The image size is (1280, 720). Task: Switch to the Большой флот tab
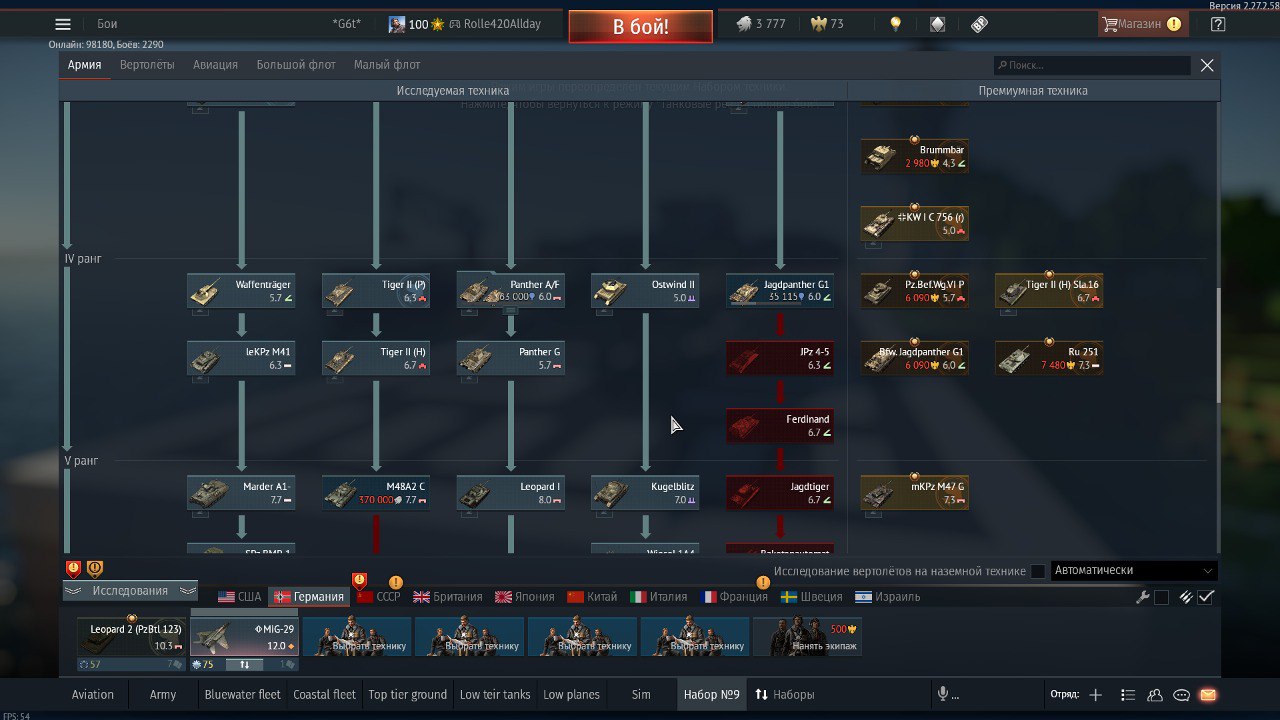click(x=296, y=65)
